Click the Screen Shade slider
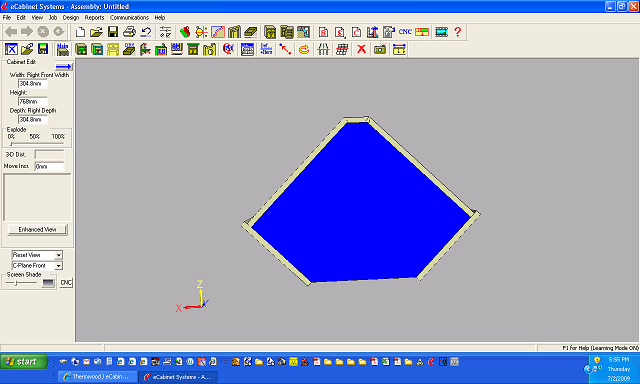This screenshot has height=384, width=640. coord(21,283)
